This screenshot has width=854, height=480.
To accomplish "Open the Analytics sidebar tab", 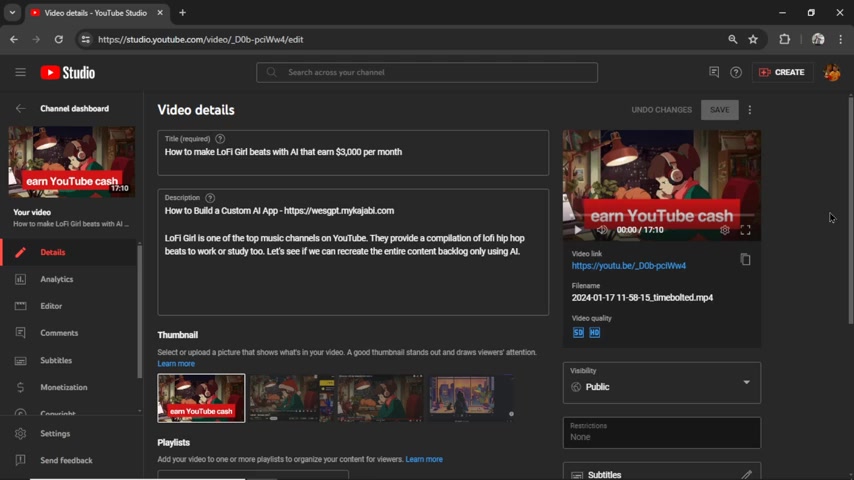I will [69, 279].
